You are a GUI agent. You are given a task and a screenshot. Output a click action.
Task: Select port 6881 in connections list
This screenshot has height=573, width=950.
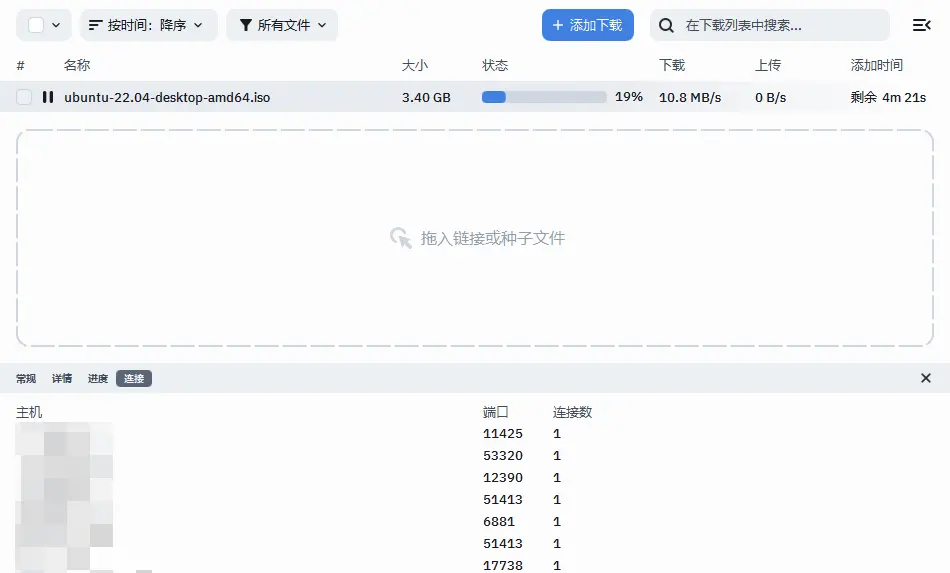[499, 522]
